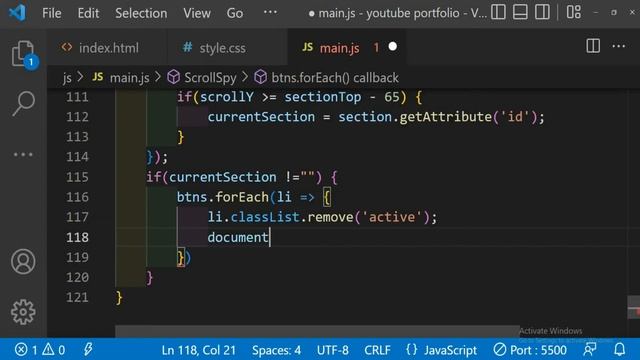
Task: Close the unsaved main.js tab dot
Action: pos(393,47)
